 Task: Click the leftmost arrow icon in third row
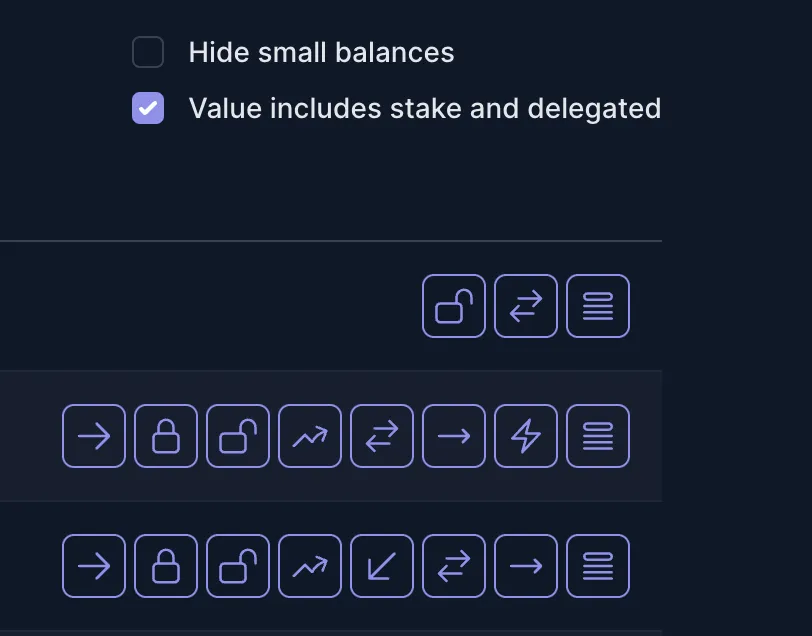[94, 566]
